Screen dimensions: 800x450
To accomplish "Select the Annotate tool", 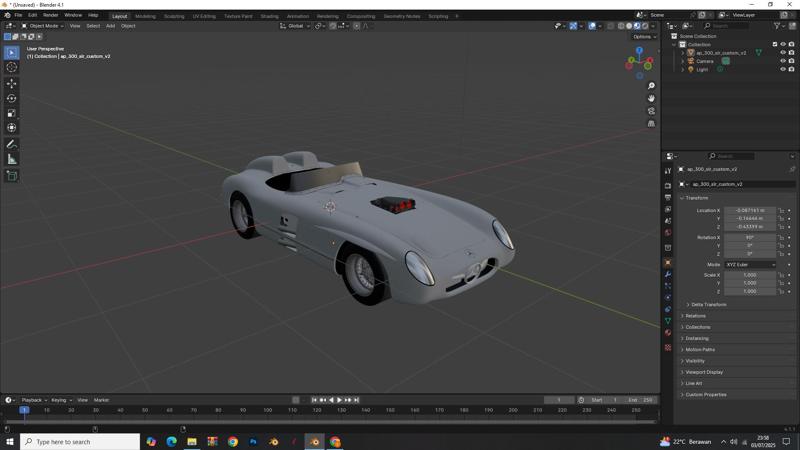I will tap(11, 144).
